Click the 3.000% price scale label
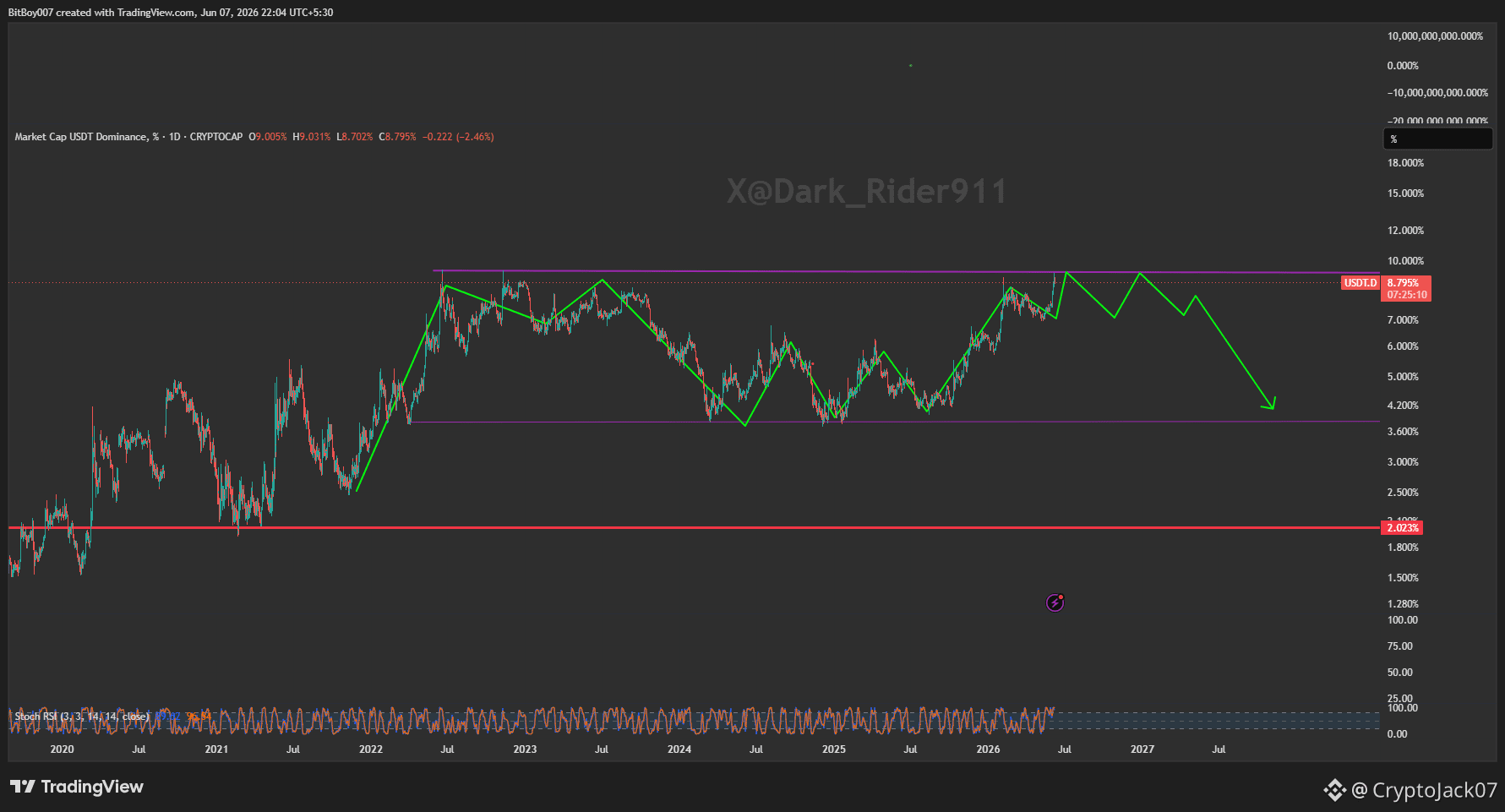The height and width of the screenshot is (812, 1505). pos(1404,462)
